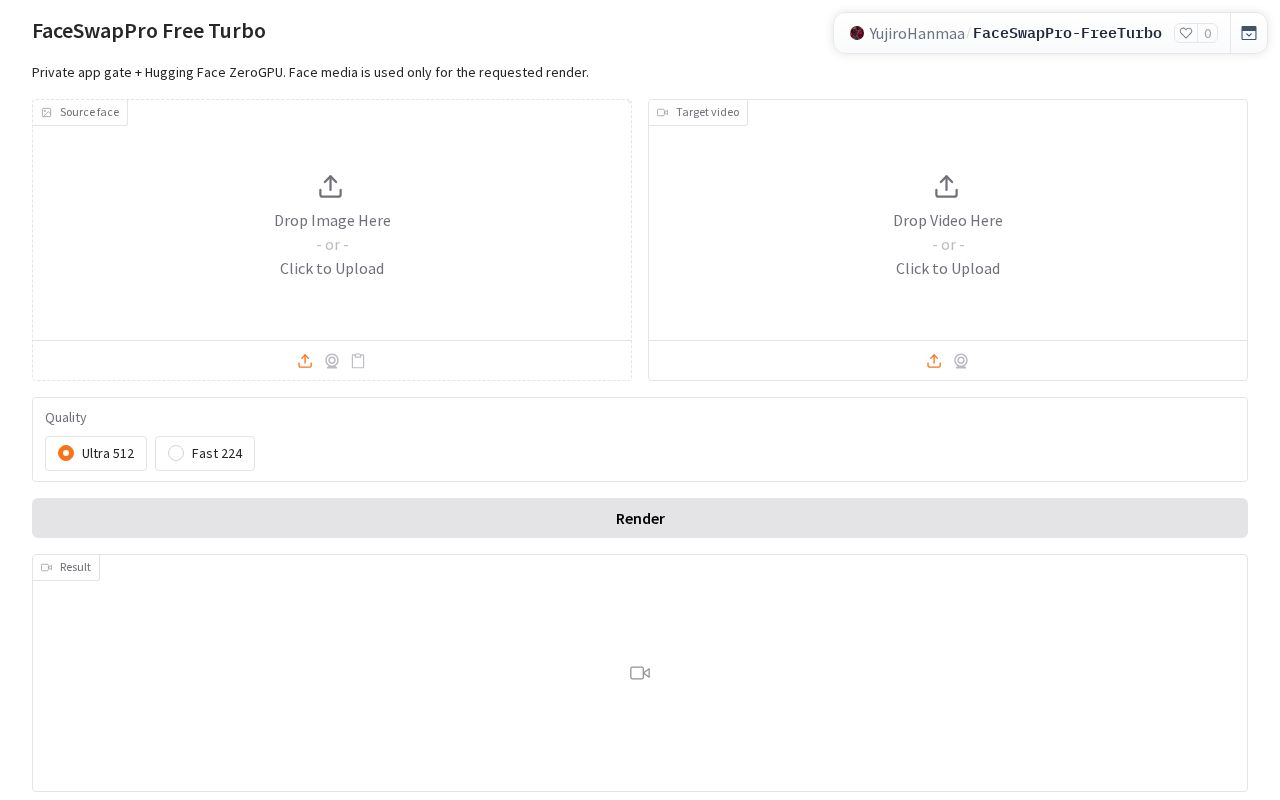
Task: Click the upload icon under Source face
Action: click(x=305, y=361)
